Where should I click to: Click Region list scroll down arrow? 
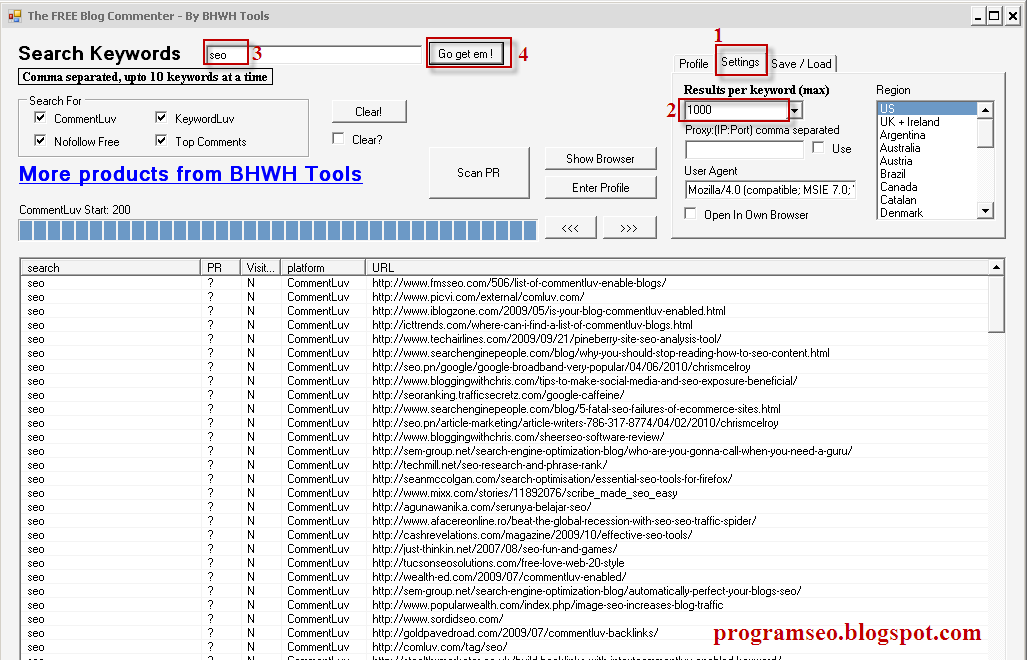tap(985, 211)
